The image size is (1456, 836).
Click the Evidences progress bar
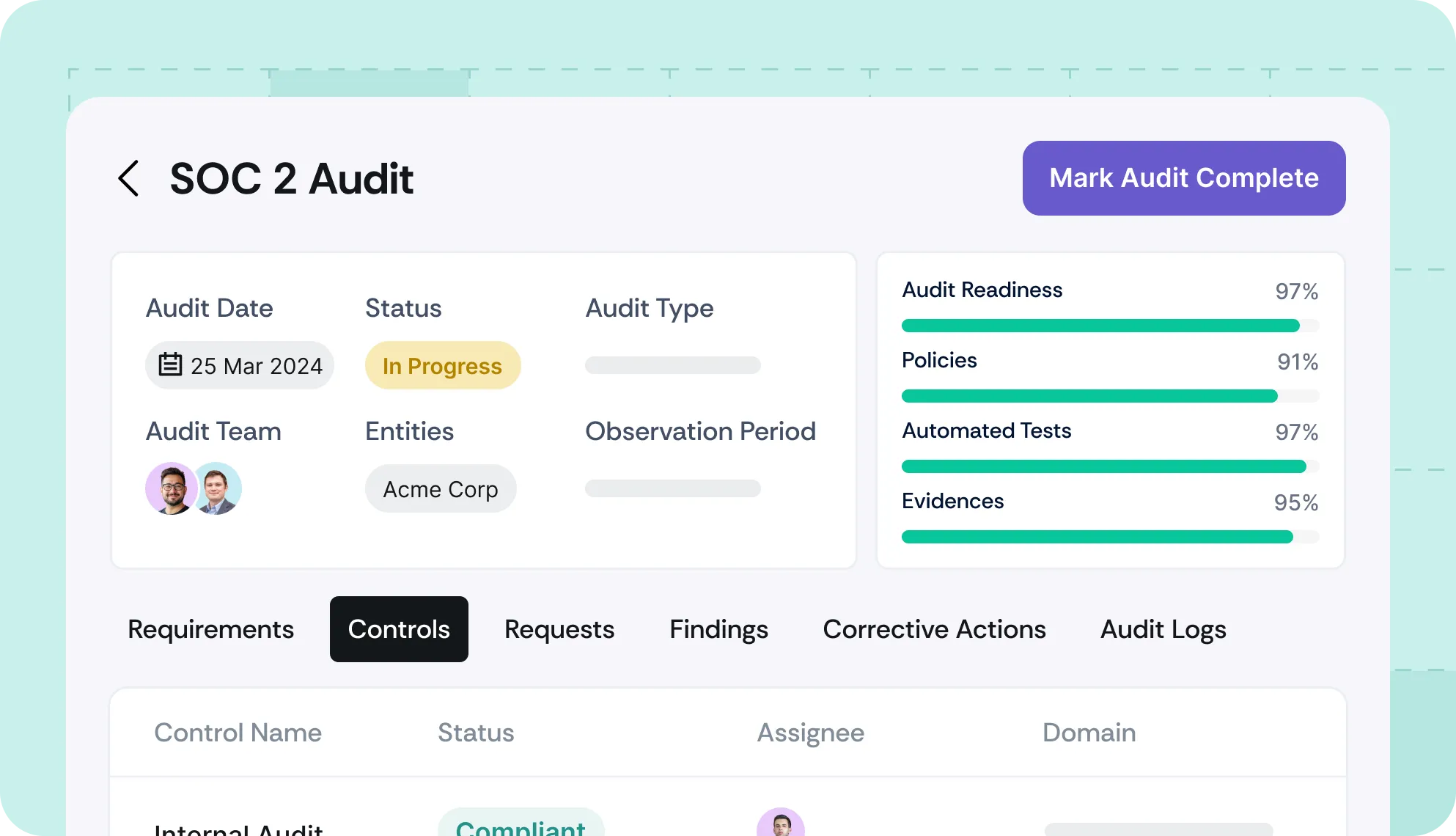(1109, 537)
